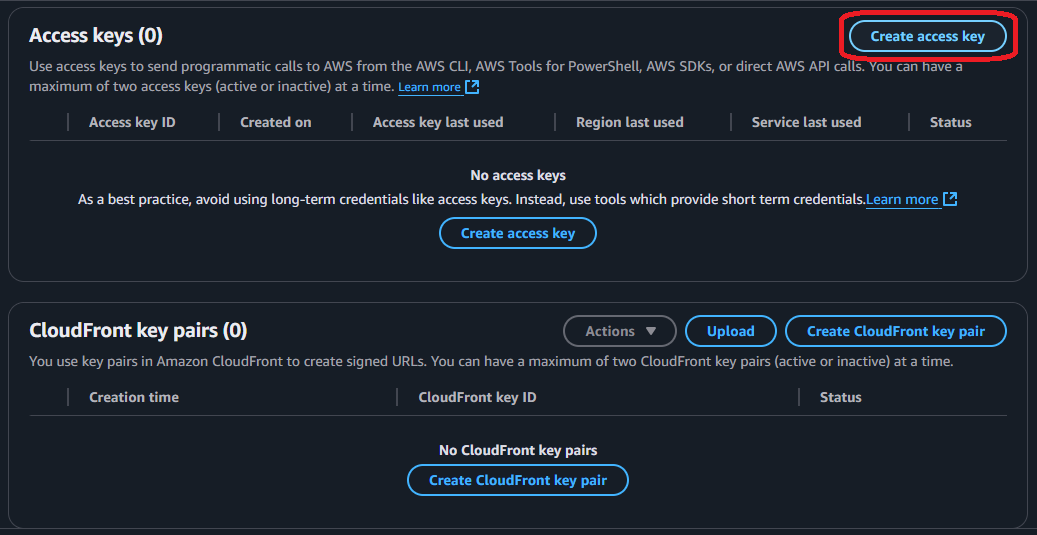Sort by Created on column header
The image size is (1037, 535).
[x=275, y=122]
